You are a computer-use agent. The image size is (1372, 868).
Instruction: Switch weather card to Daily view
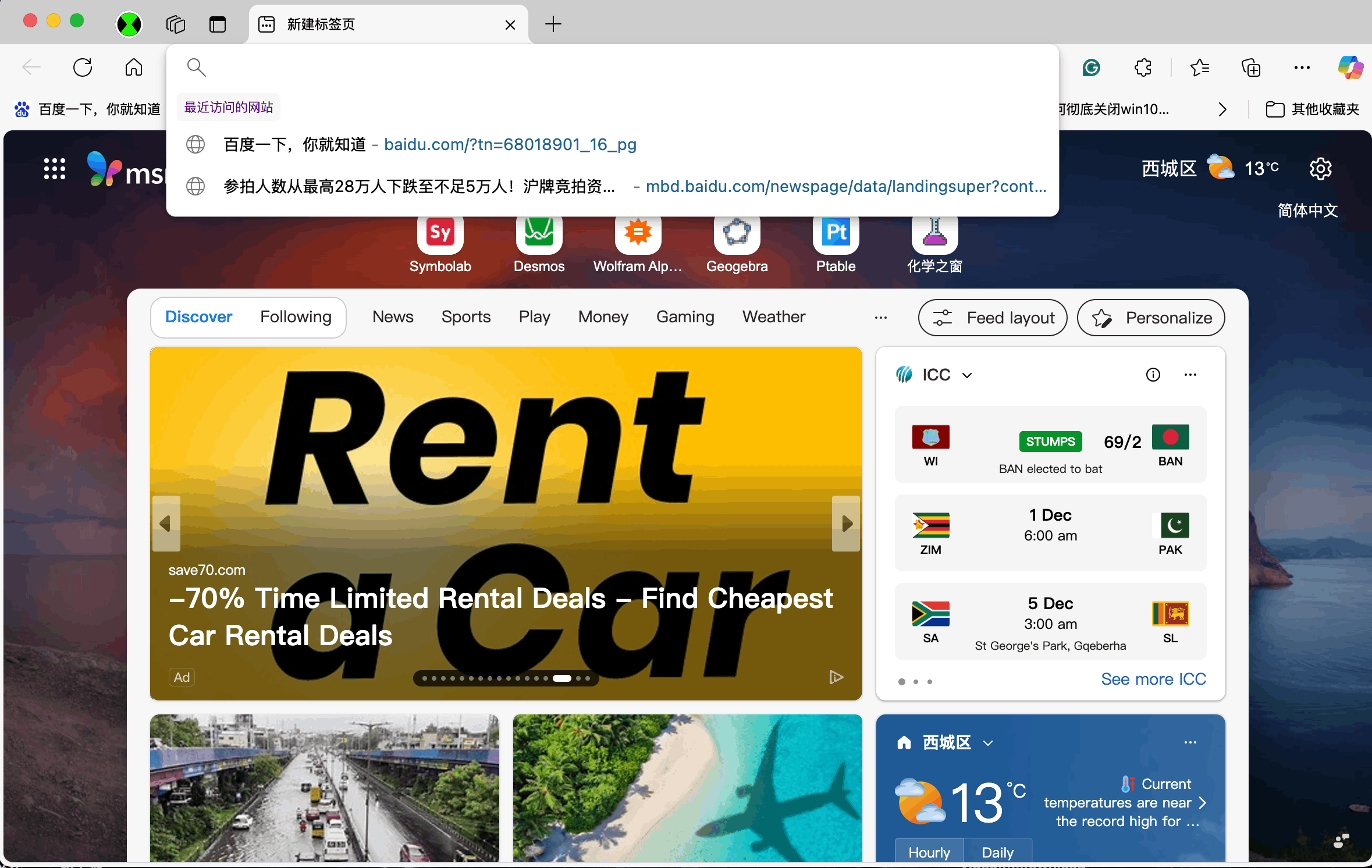click(997, 852)
